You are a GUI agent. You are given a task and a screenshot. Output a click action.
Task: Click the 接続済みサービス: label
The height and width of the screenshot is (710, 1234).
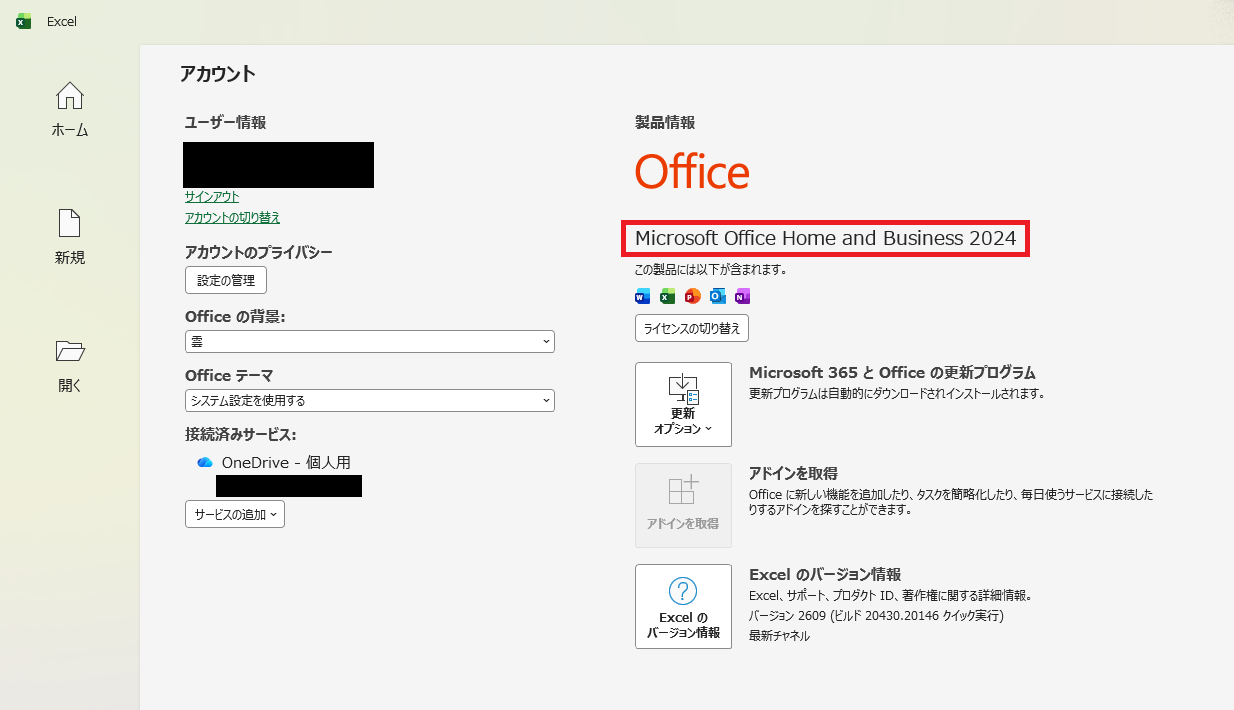point(241,434)
